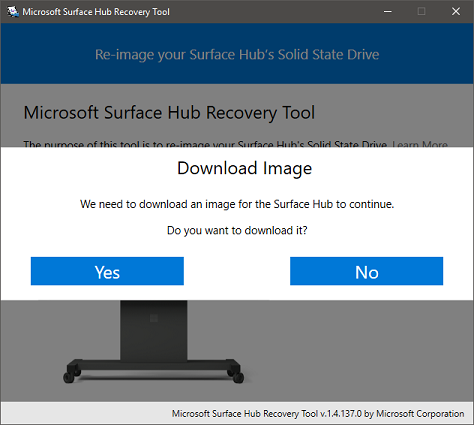
Task: Click the 'Microsoft Surface Hub Recovery Tool' page heading
Action: tap(169, 113)
